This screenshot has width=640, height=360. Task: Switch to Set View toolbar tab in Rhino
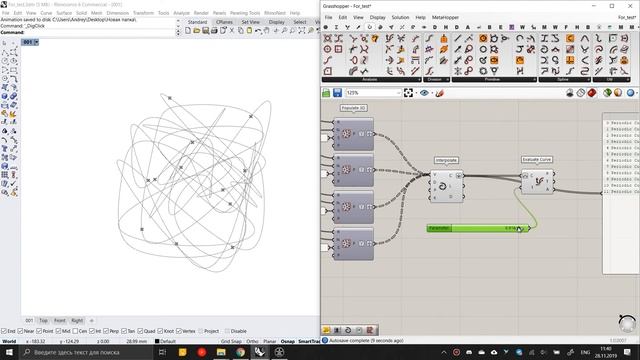(x=251, y=22)
